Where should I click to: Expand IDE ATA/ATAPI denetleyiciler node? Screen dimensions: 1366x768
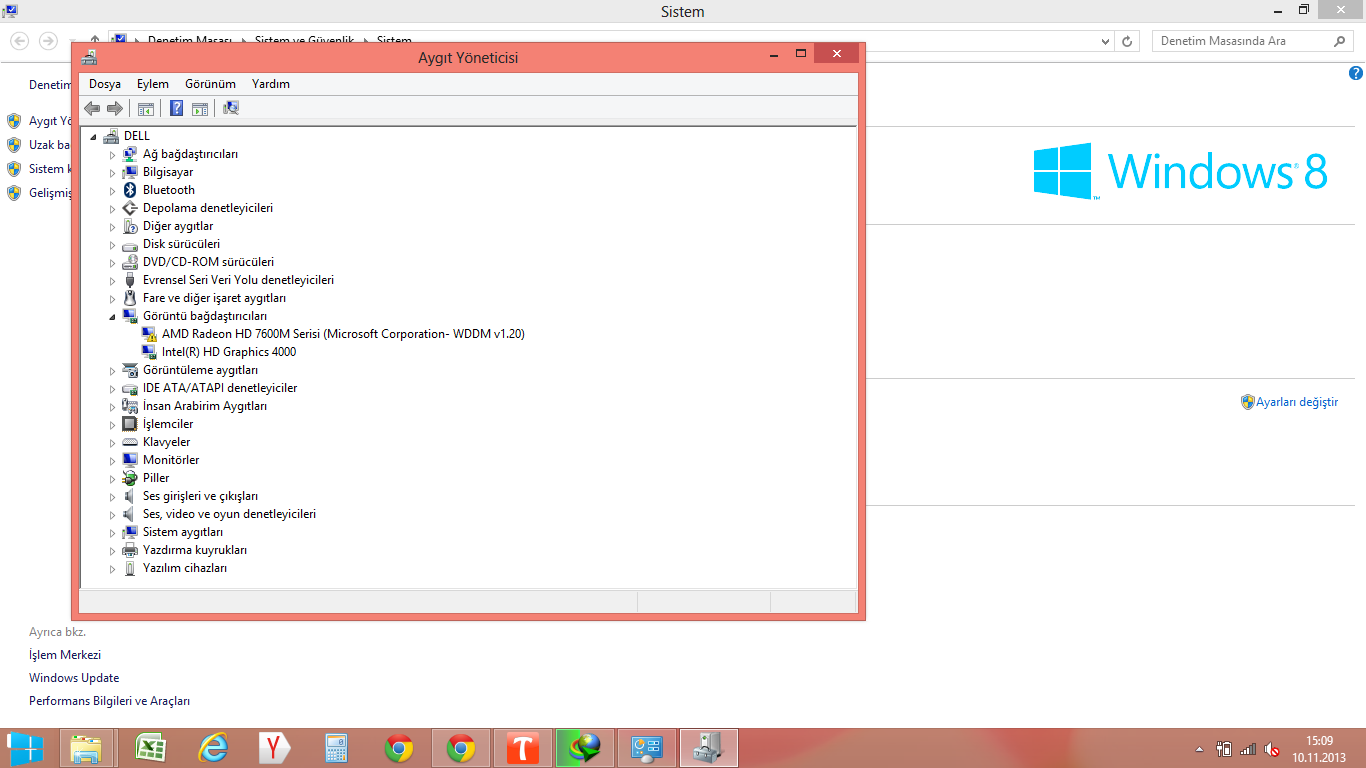(x=112, y=388)
